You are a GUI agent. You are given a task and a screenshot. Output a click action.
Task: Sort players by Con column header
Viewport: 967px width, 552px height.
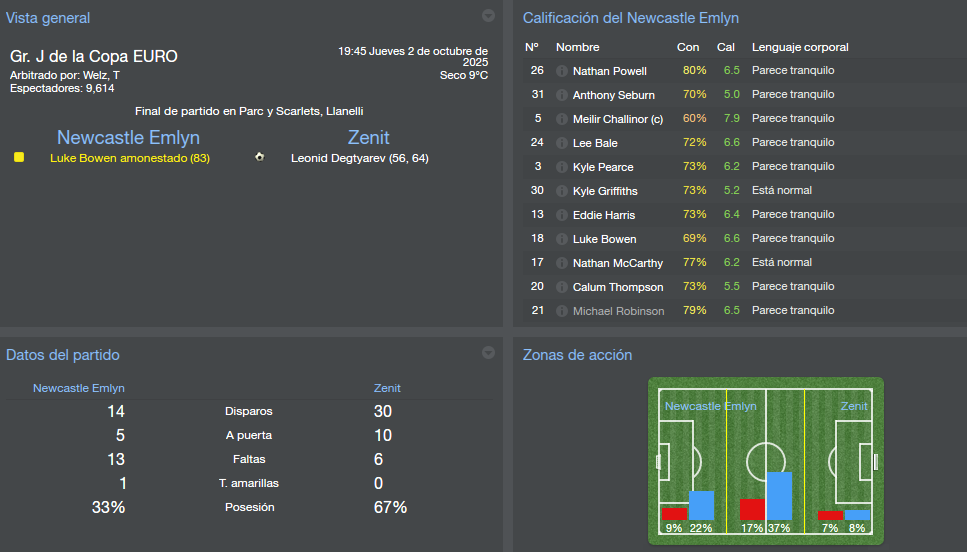pyautogui.click(x=688, y=47)
